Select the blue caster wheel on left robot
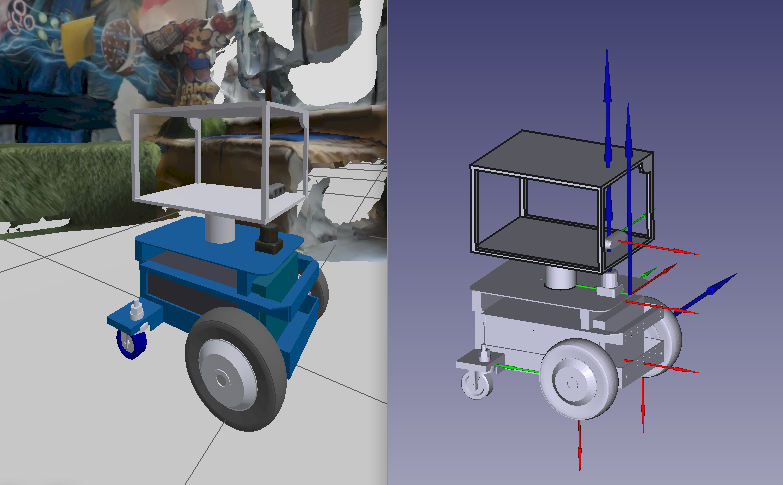Screen dimensions: 783x485 click(131, 343)
